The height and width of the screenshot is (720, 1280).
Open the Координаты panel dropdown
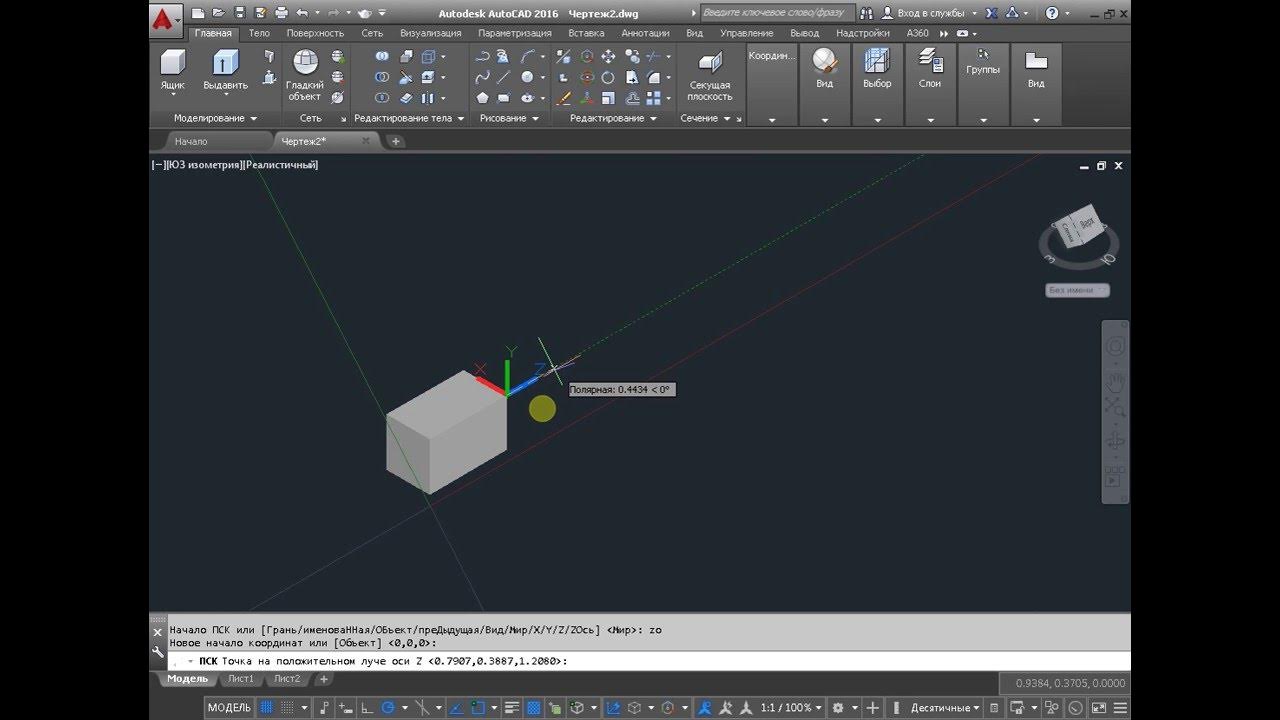[x=772, y=85]
